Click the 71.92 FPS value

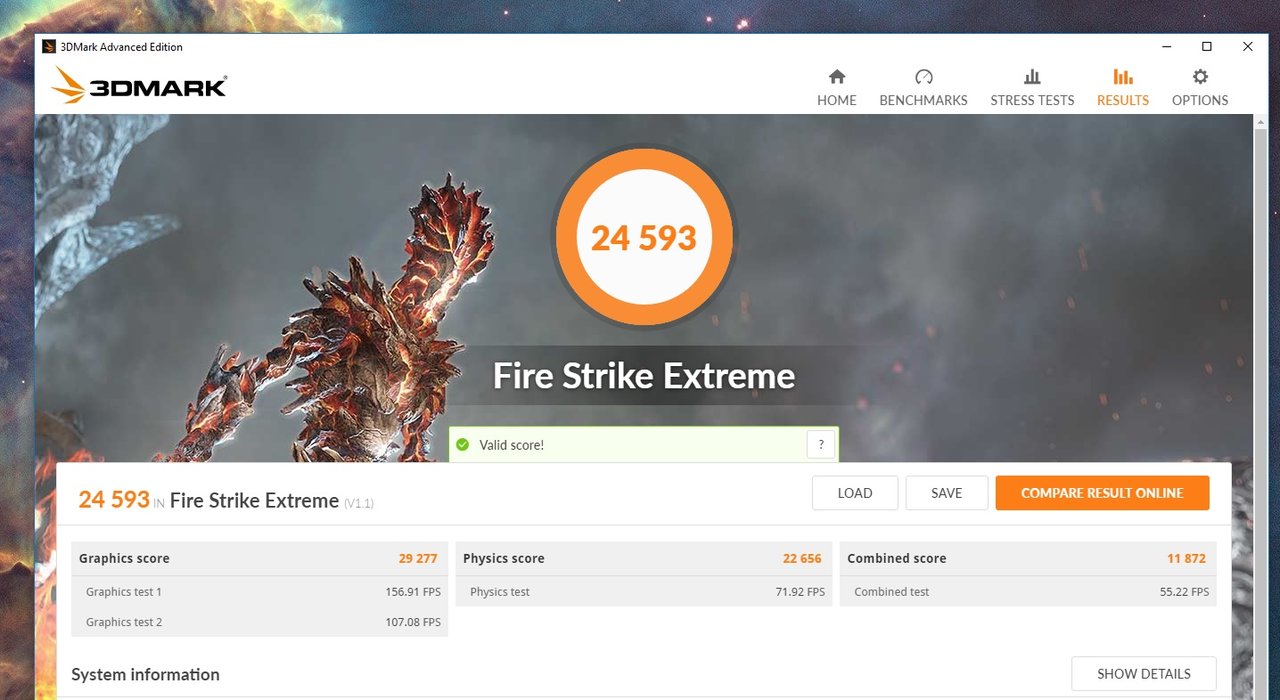pos(800,592)
